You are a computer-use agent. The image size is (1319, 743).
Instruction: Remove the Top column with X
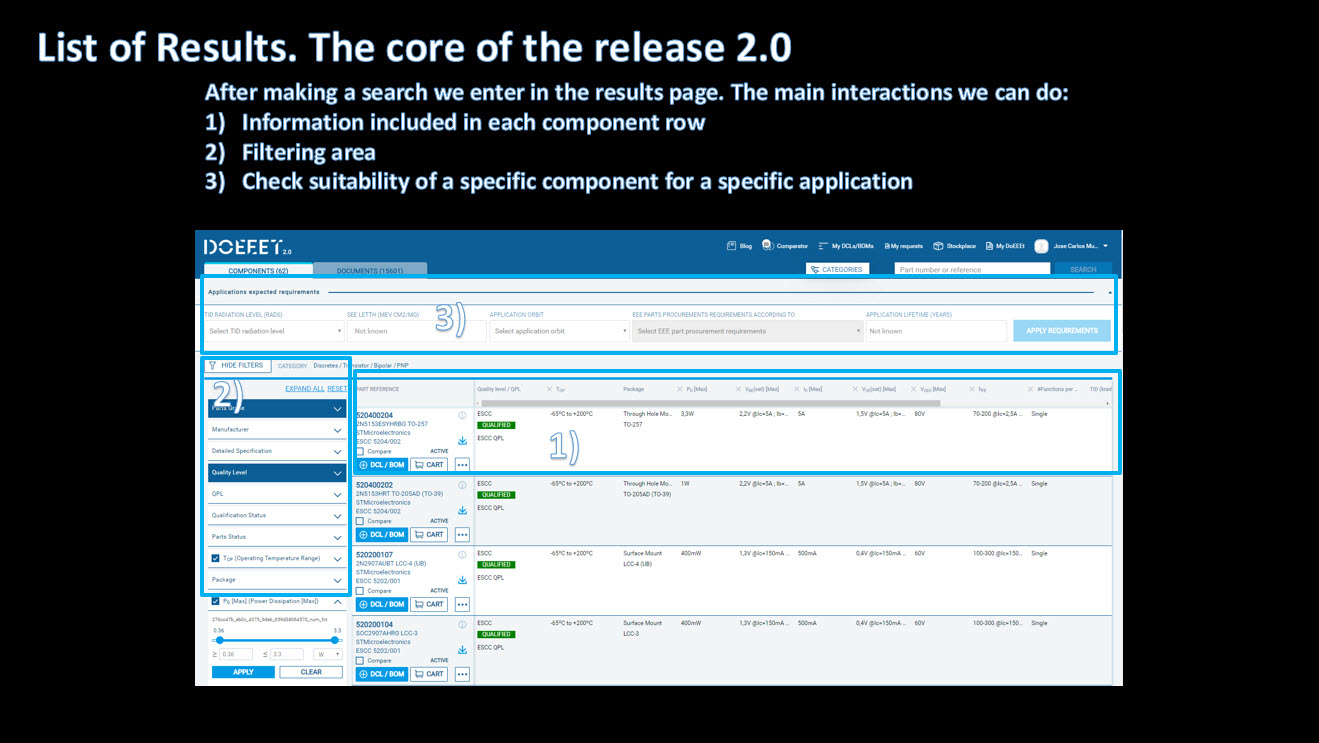[x=549, y=389]
